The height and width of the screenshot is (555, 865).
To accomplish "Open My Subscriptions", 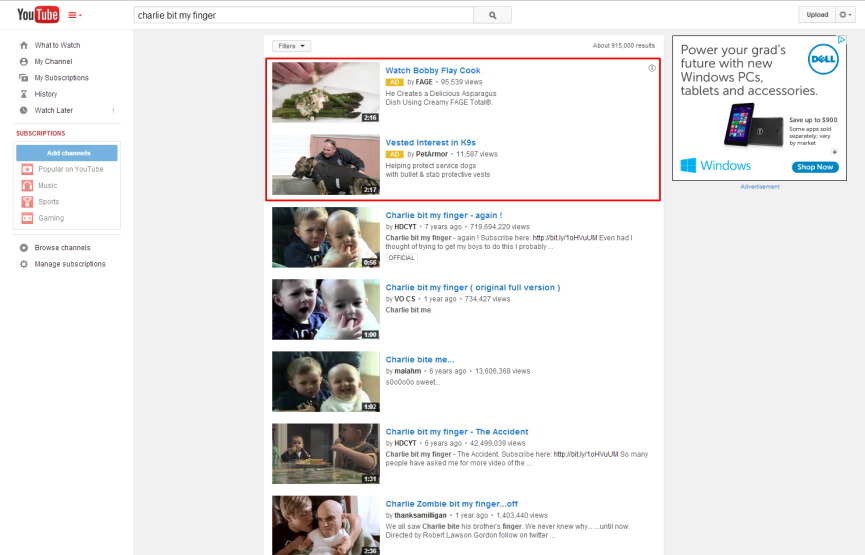I will pos(61,78).
